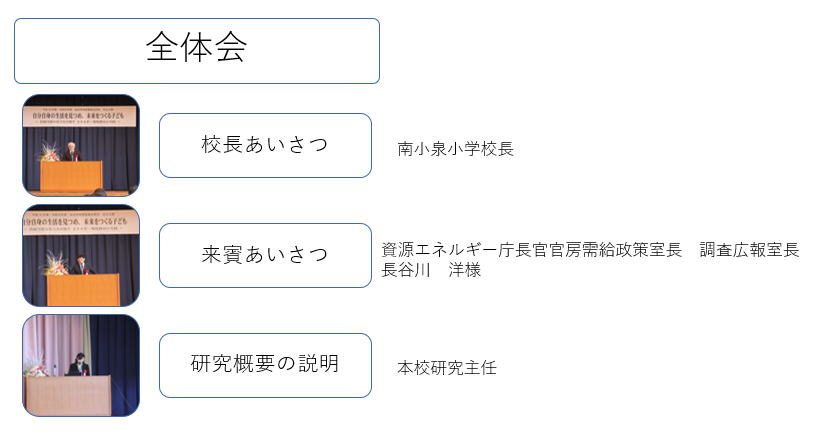829x441 pixels.
Task: Click the orange podium in the top photo
Action: pos(71,177)
